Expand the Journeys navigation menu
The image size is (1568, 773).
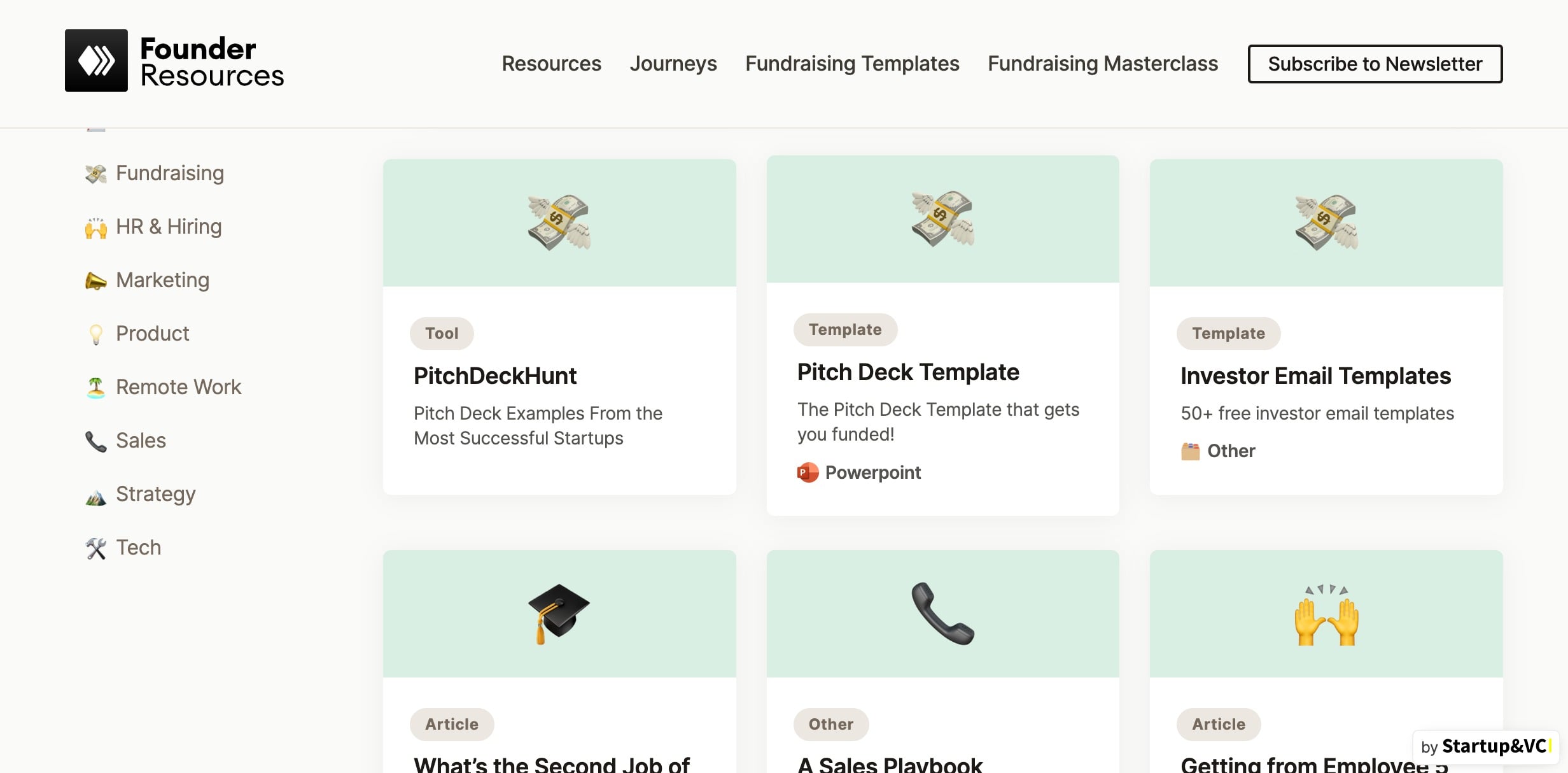[674, 62]
